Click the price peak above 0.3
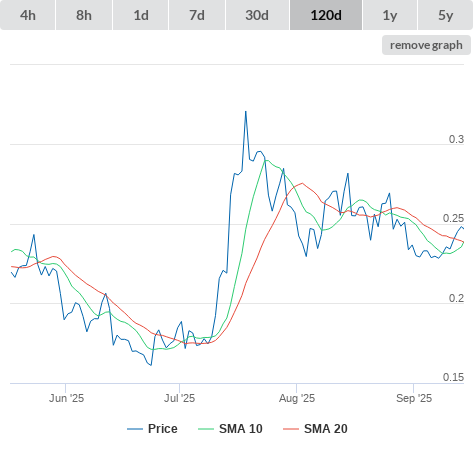This screenshot has height=455, width=474. pyautogui.click(x=246, y=112)
